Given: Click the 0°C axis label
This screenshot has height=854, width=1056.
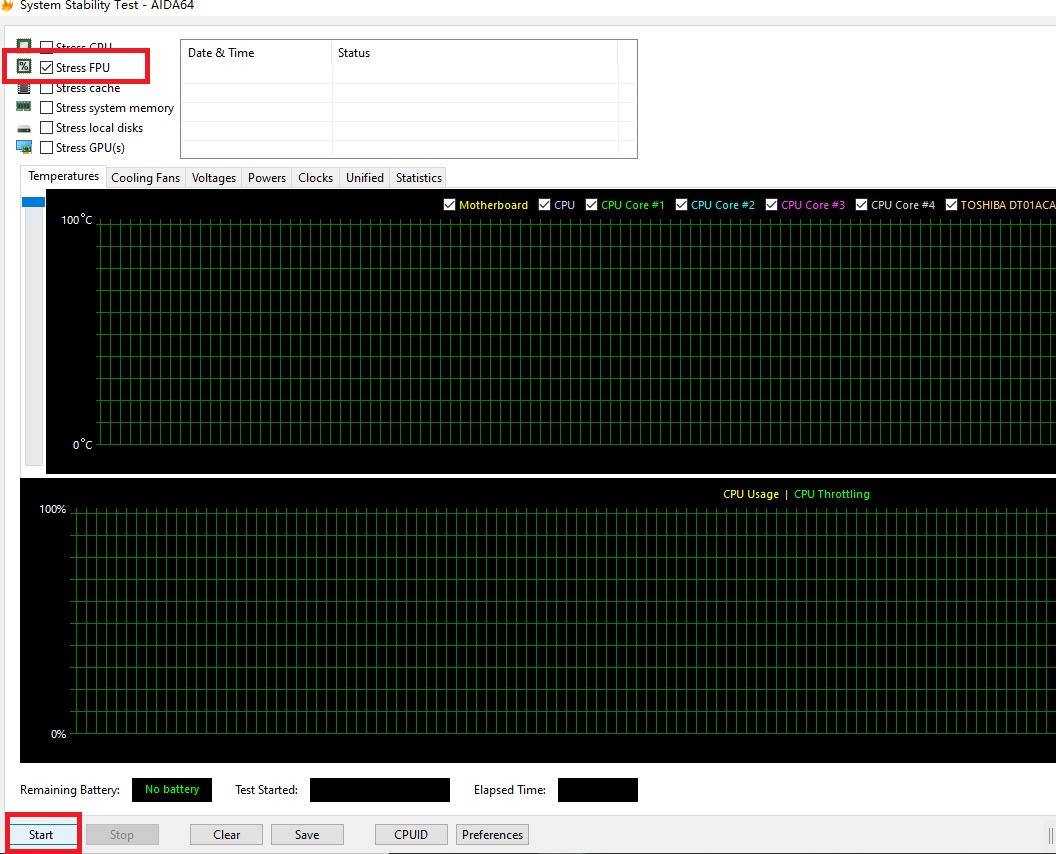Looking at the screenshot, I should tap(82, 445).
